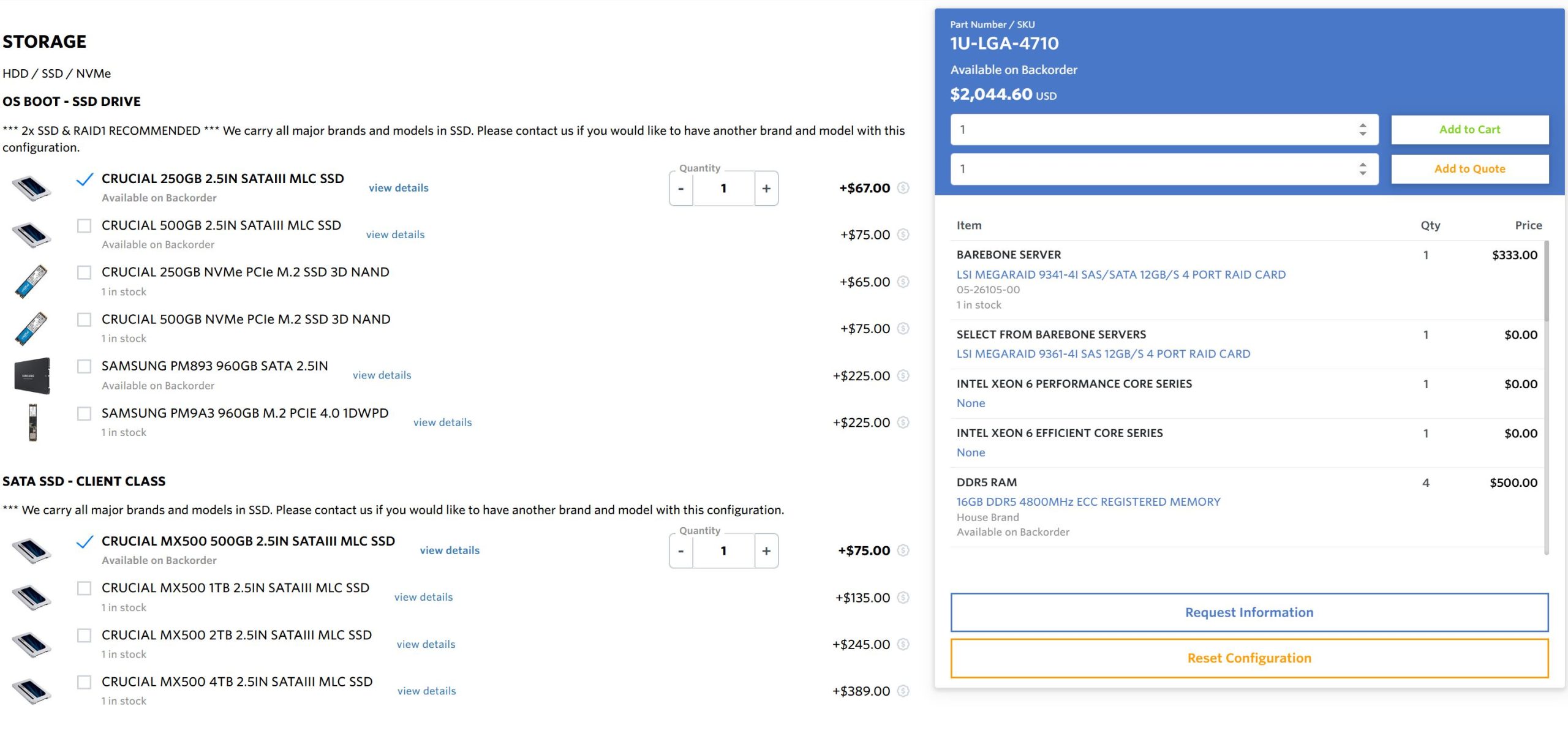Click the Samsung PM9A3 M.2 stick image
This screenshot has height=736, width=1568.
click(x=32, y=422)
